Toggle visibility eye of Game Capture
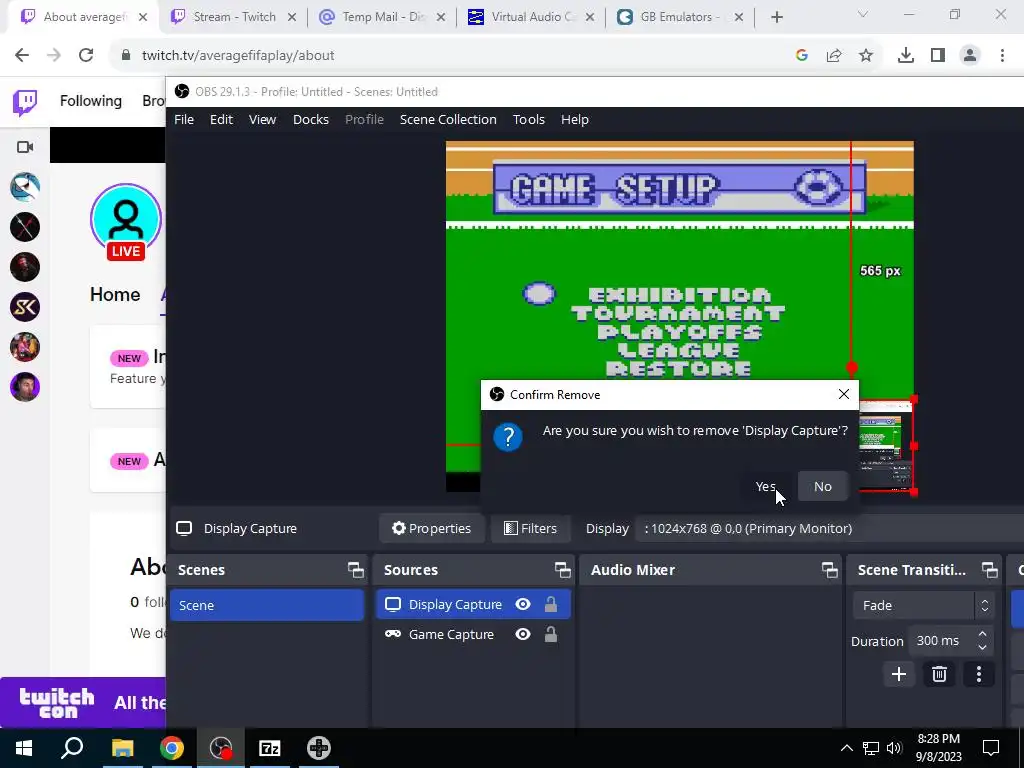The height and width of the screenshot is (768, 1024). [x=523, y=634]
